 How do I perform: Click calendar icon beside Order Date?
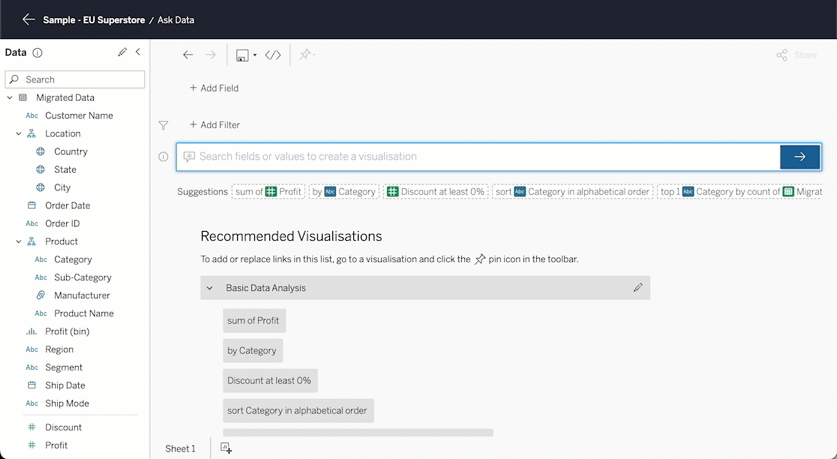pos(32,205)
